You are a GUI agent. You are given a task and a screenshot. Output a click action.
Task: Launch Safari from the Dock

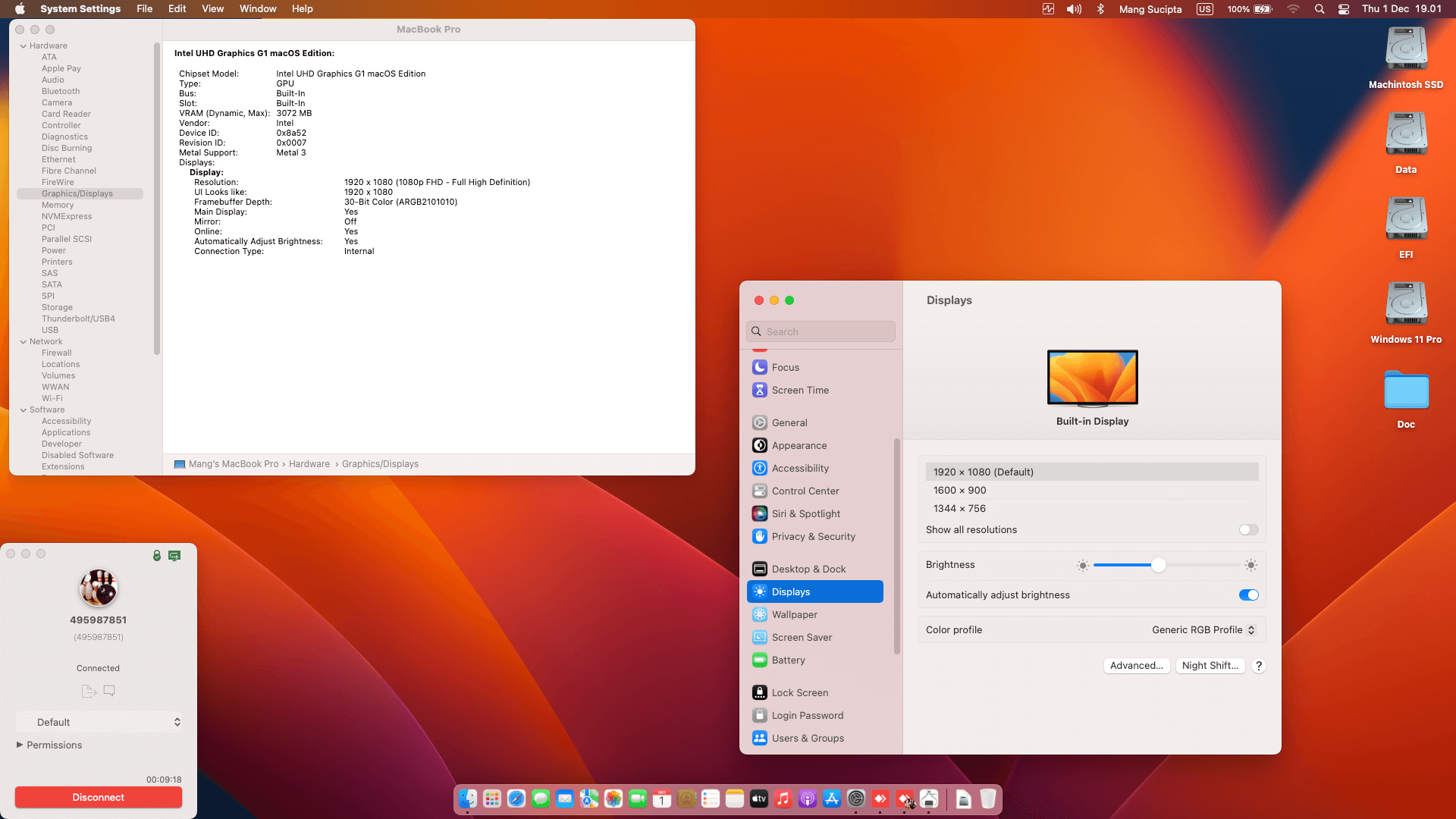[x=516, y=799]
